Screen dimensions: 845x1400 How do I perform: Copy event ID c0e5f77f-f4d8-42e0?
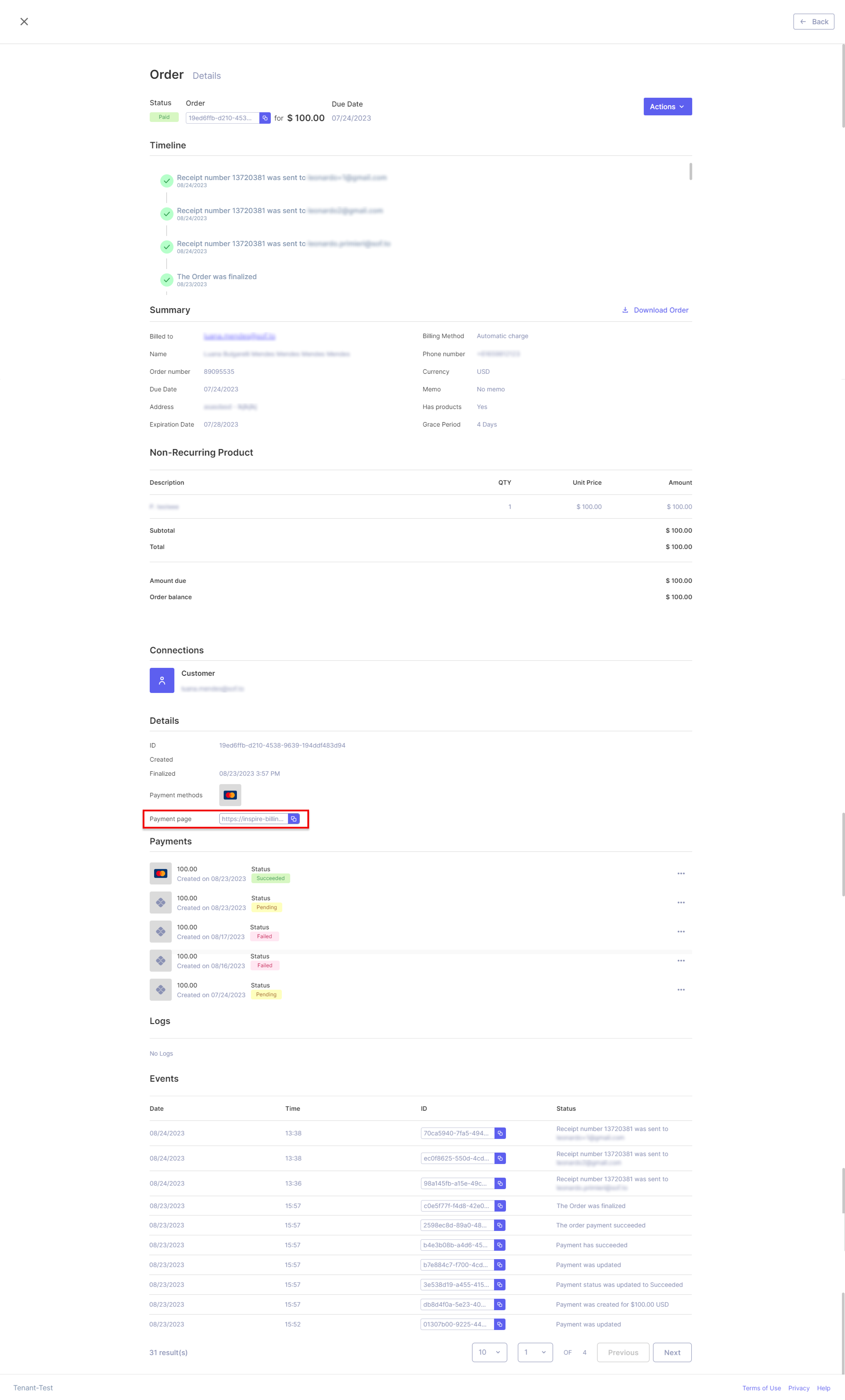tap(500, 1206)
